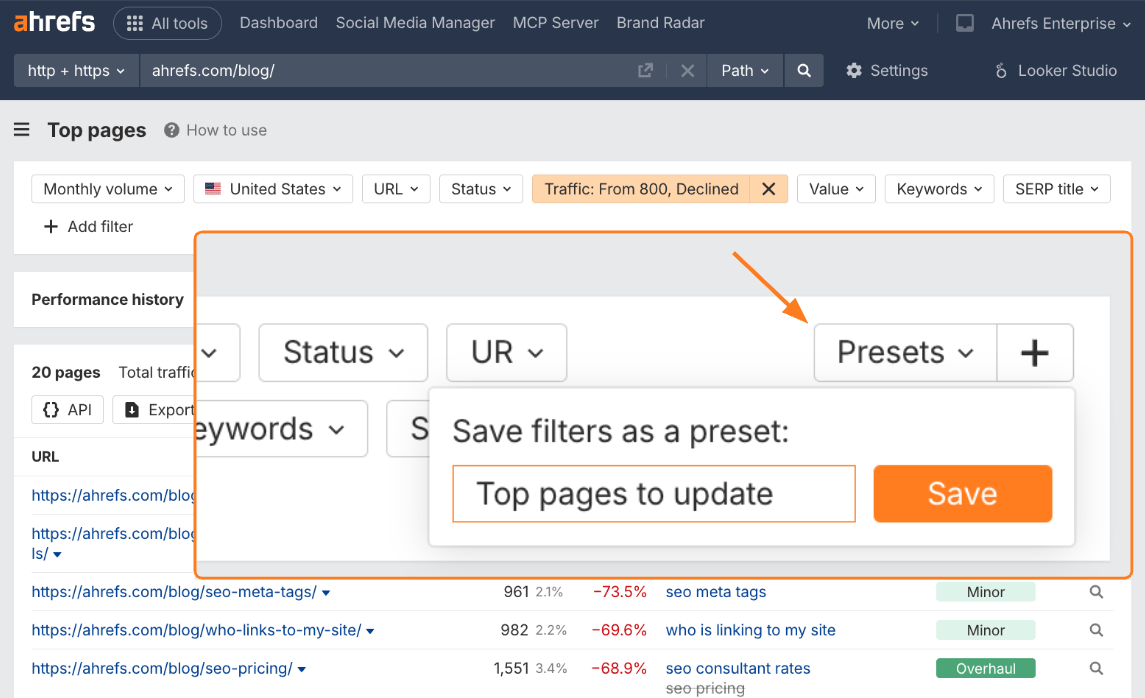1145x698 pixels.
Task: Open the All tools launcher grid icon
Action: pyautogui.click(x=134, y=22)
